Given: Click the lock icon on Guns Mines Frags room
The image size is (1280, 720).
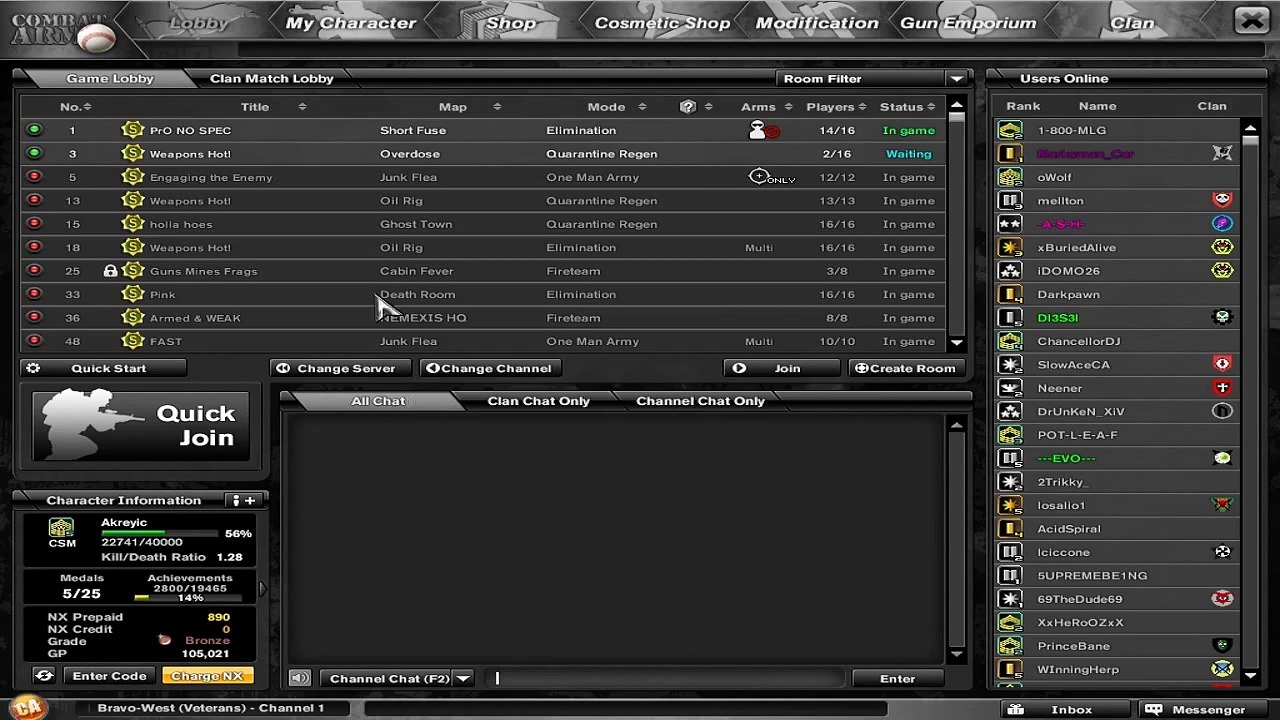Looking at the screenshot, I should click(x=111, y=271).
